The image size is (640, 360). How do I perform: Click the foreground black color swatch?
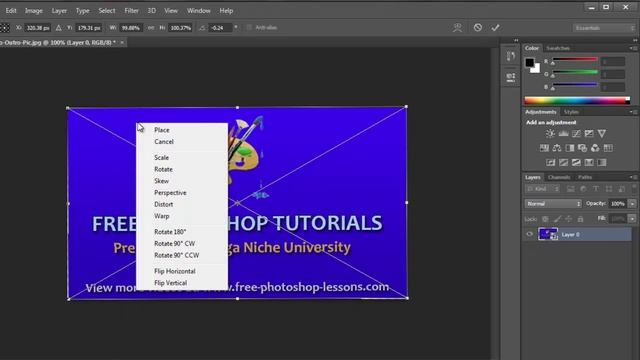(x=529, y=62)
